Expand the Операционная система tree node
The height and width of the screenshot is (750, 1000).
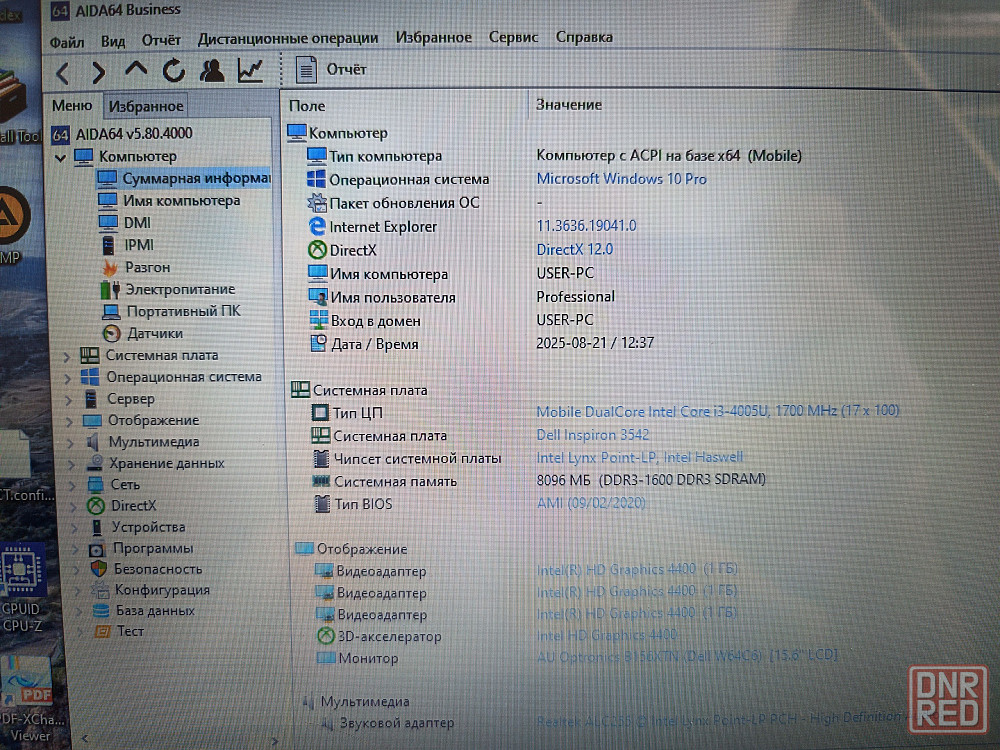coord(68,378)
